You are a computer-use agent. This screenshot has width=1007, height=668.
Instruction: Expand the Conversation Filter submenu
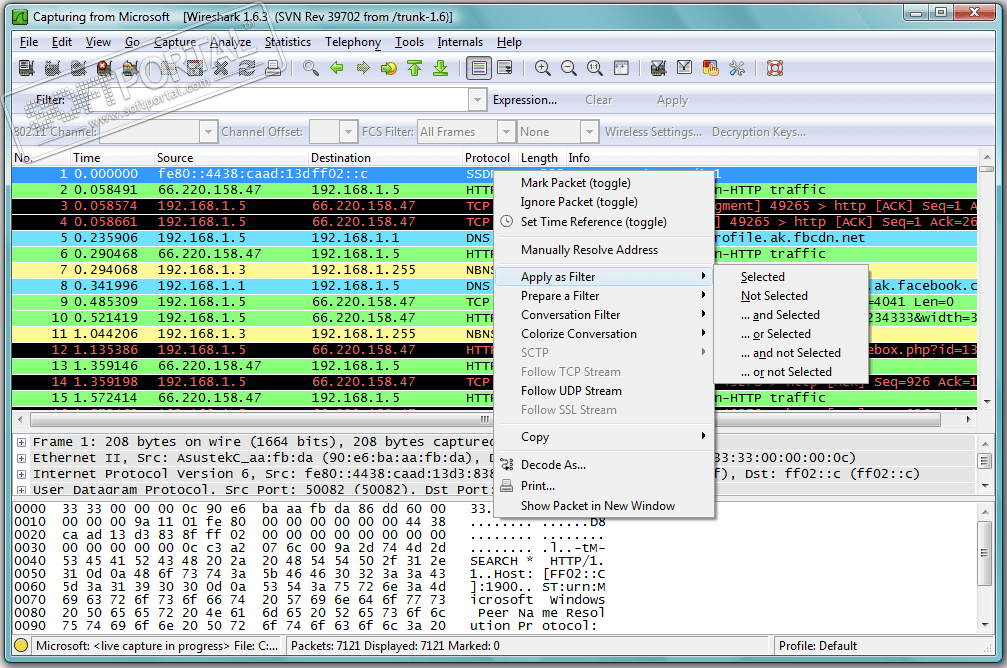(602, 315)
